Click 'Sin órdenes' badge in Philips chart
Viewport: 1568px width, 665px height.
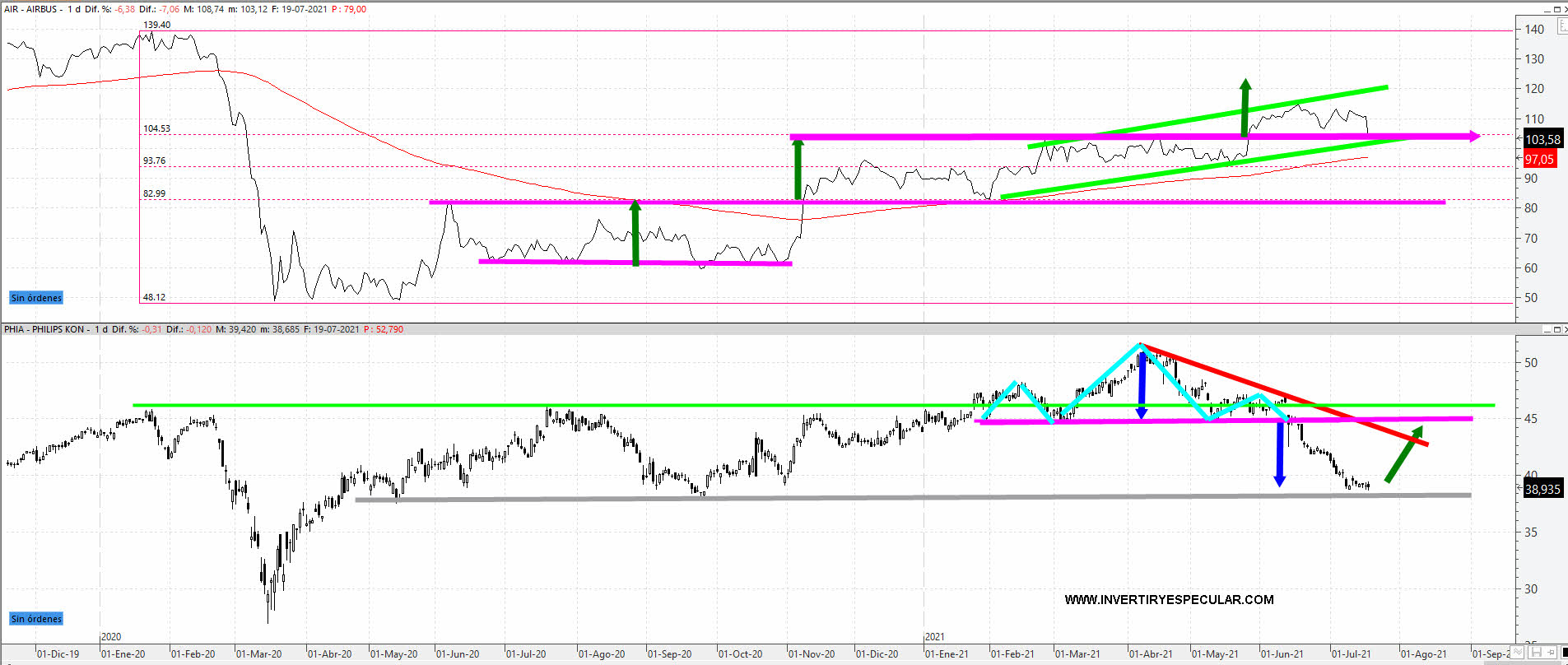[x=36, y=619]
